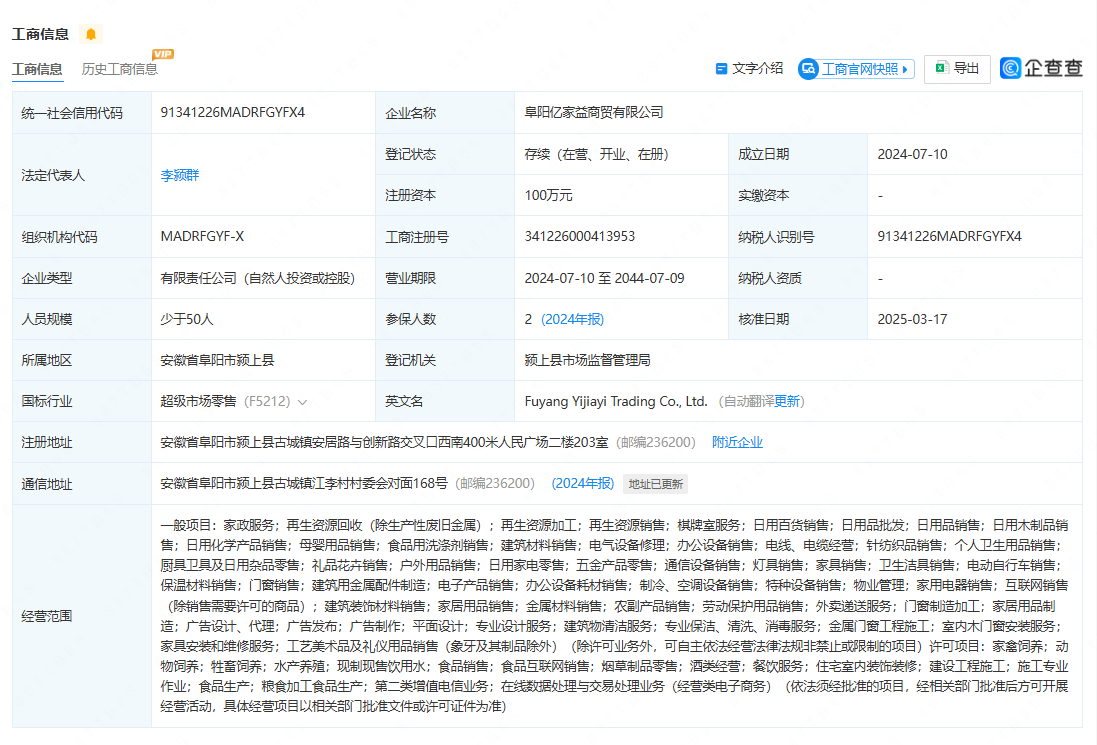
Task: Click (2024年报) link in 通信地址 row
Action: (582, 483)
